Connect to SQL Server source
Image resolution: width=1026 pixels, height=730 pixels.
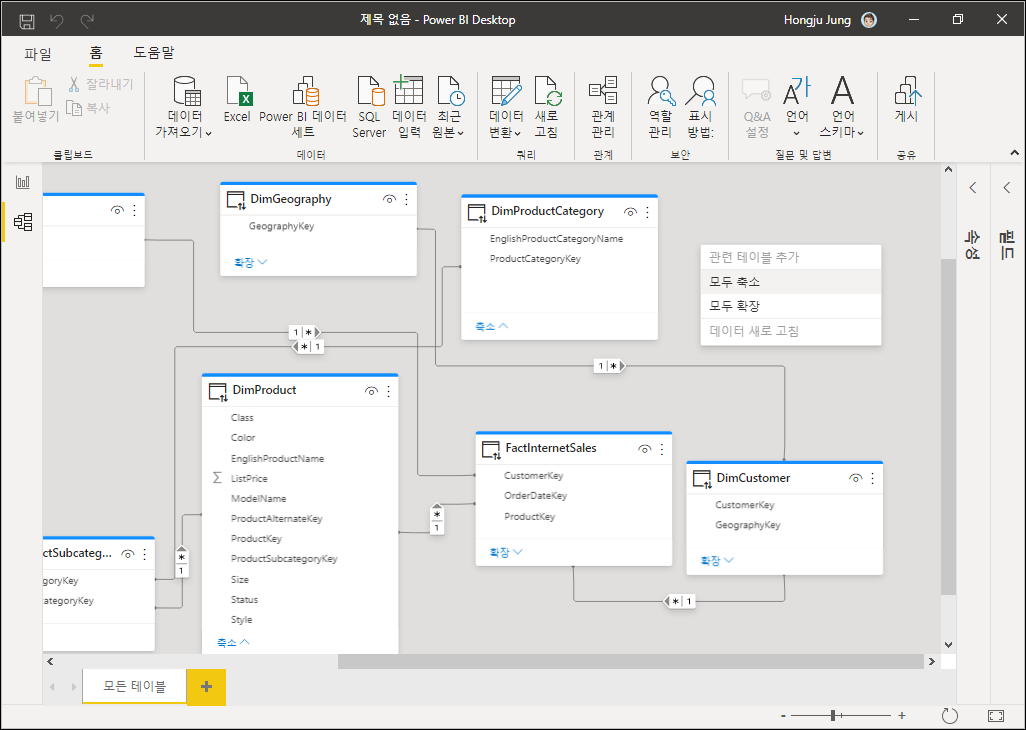tap(369, 106)
